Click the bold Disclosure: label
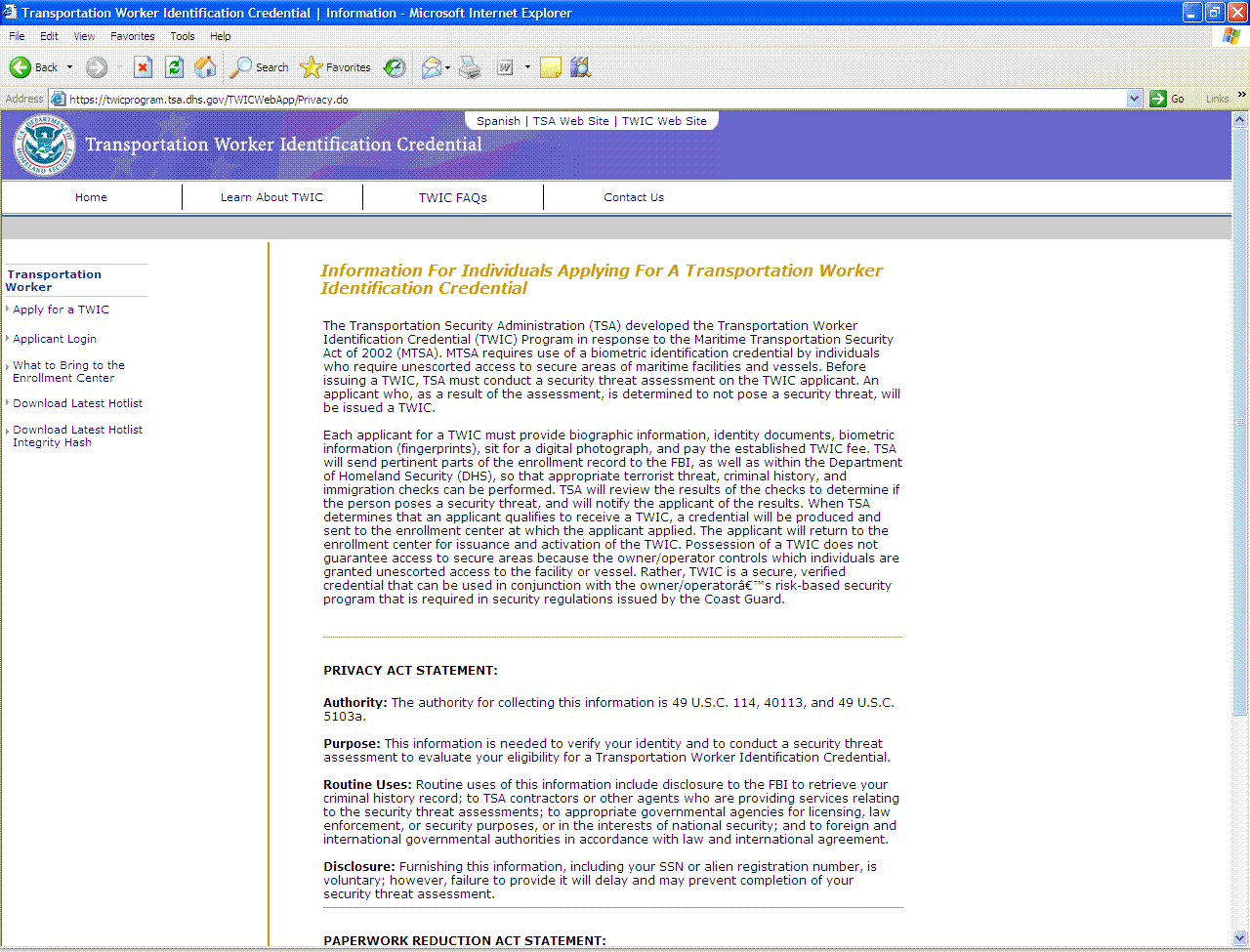 point(359,866)
